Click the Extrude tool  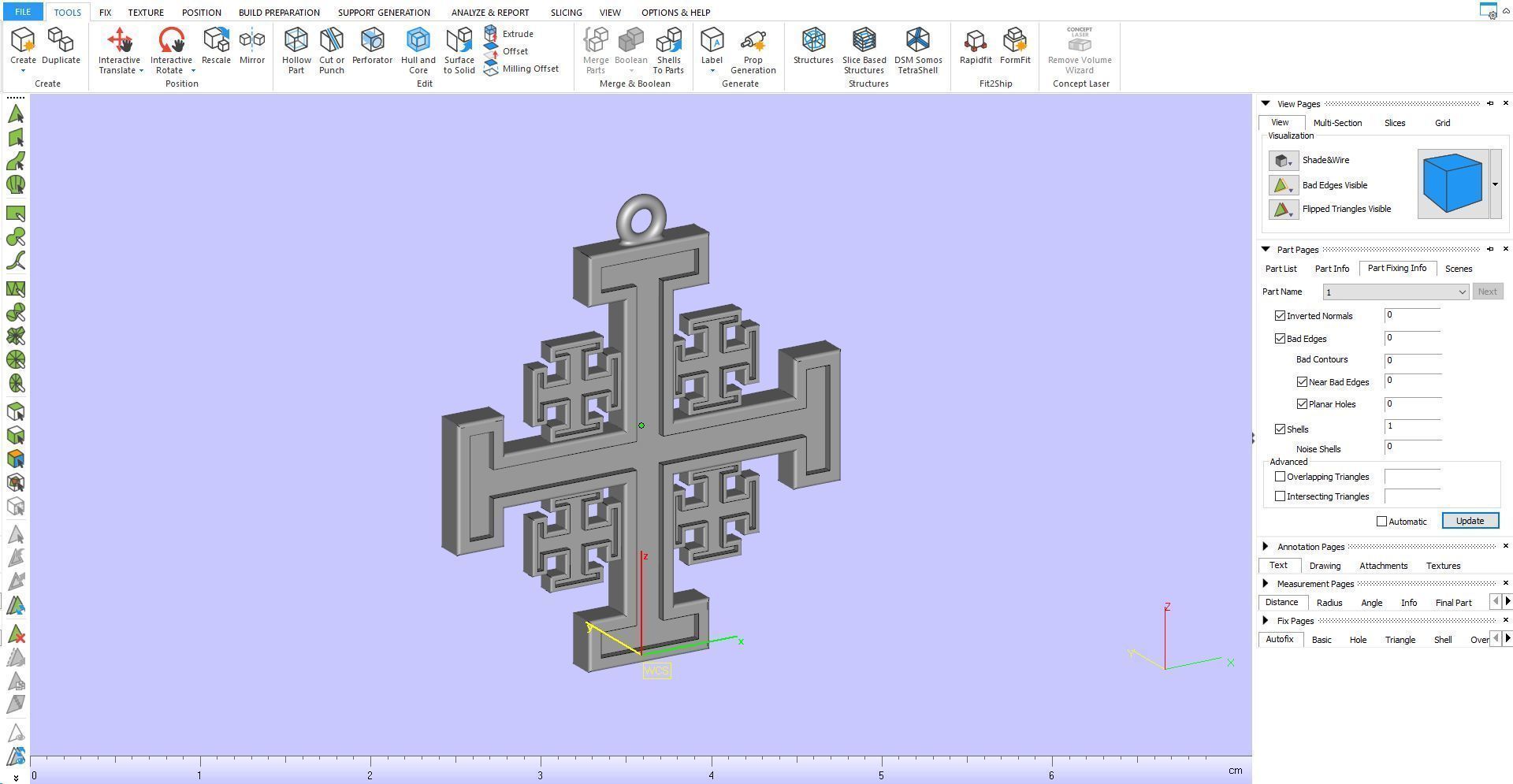[x=509, y=34]
